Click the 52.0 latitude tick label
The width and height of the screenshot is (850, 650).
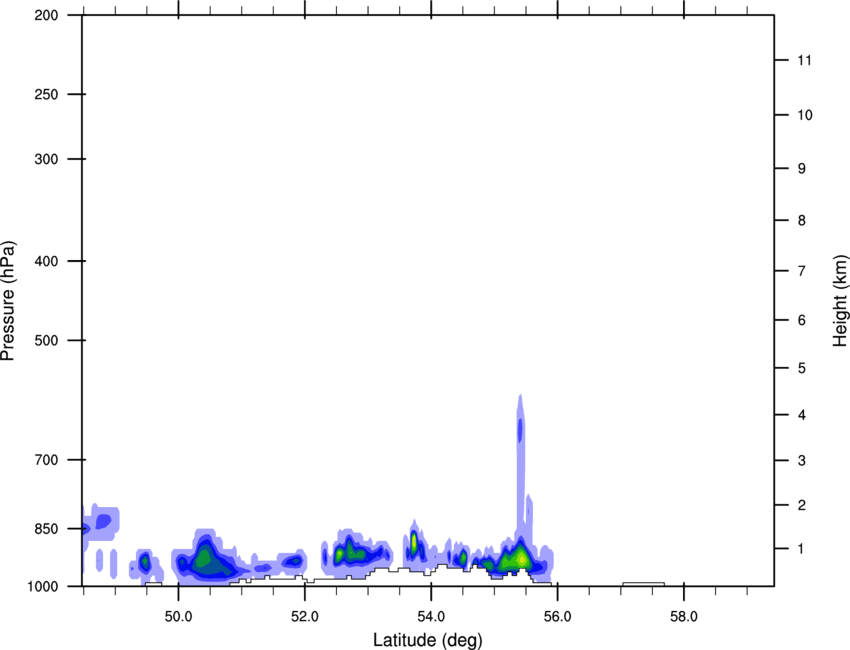pyautogui.click(x=305, y=617)
